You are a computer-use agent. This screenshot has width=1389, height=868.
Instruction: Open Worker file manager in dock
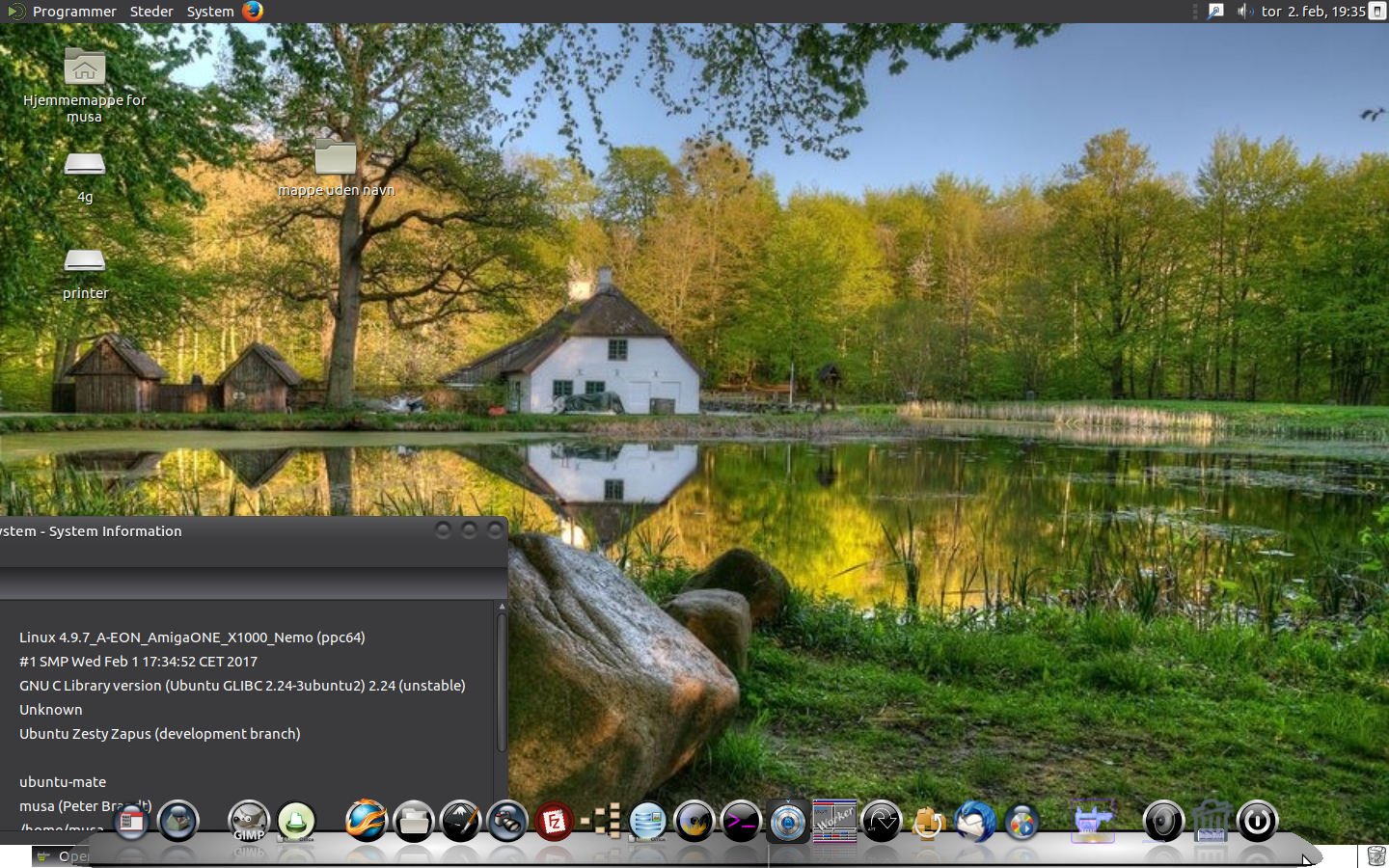click(834, 822)
